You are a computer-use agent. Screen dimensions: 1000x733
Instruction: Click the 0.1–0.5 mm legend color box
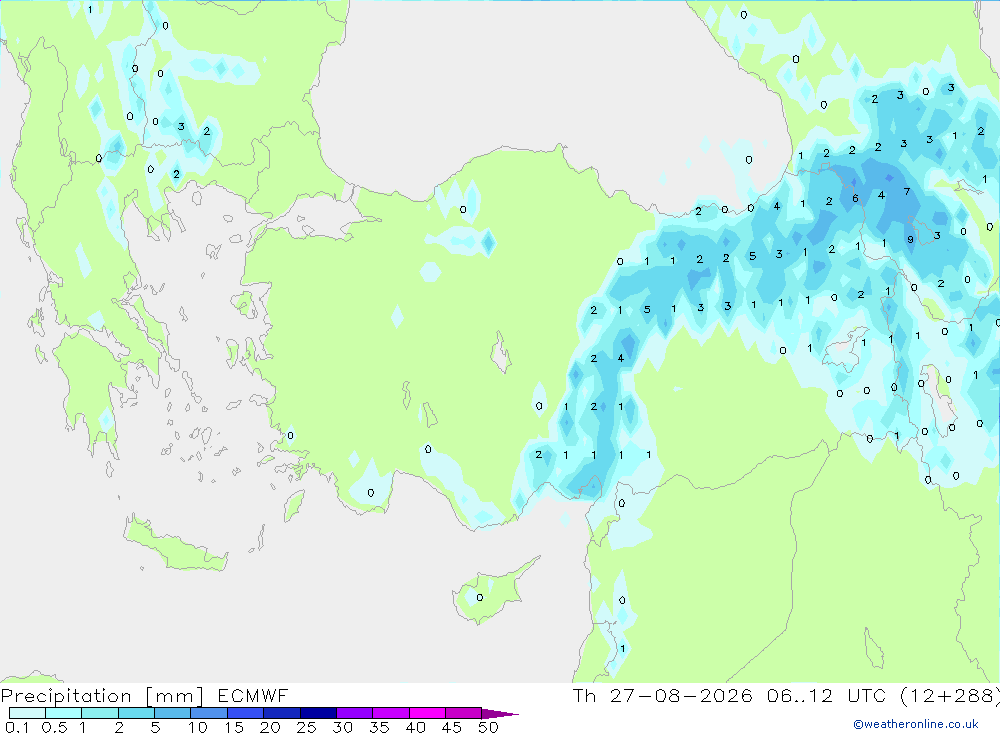[x=27, y=713]
